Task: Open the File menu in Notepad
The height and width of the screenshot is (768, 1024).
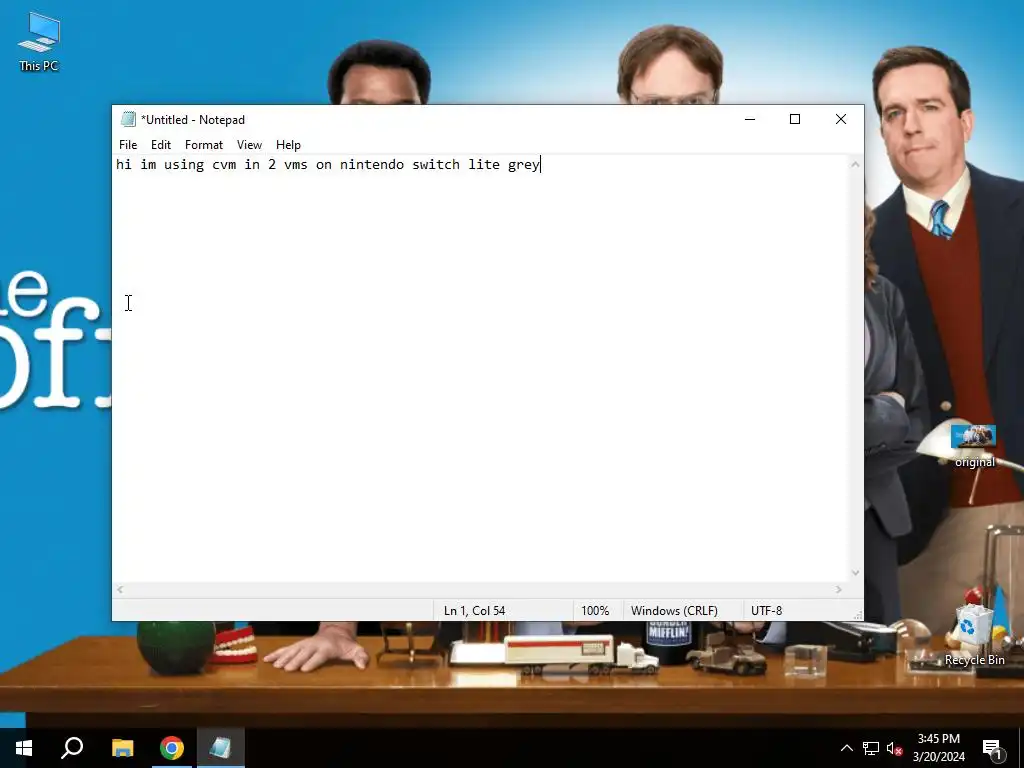Action: point(128,145)
